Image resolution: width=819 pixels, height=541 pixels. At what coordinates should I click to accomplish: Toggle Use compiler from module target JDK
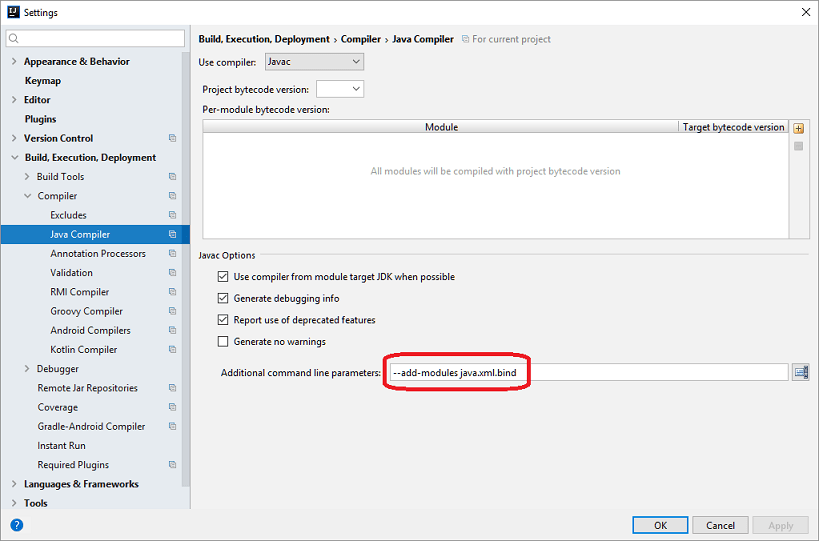pyautogui.click(x=223, y=277)
